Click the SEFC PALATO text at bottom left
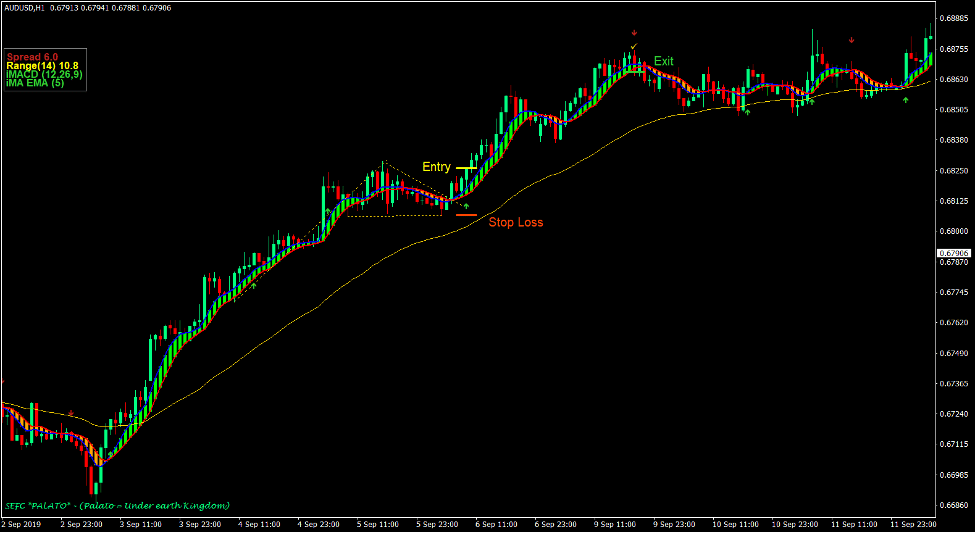Viewport: 977px width, 533px height. [x=117, y=505]
